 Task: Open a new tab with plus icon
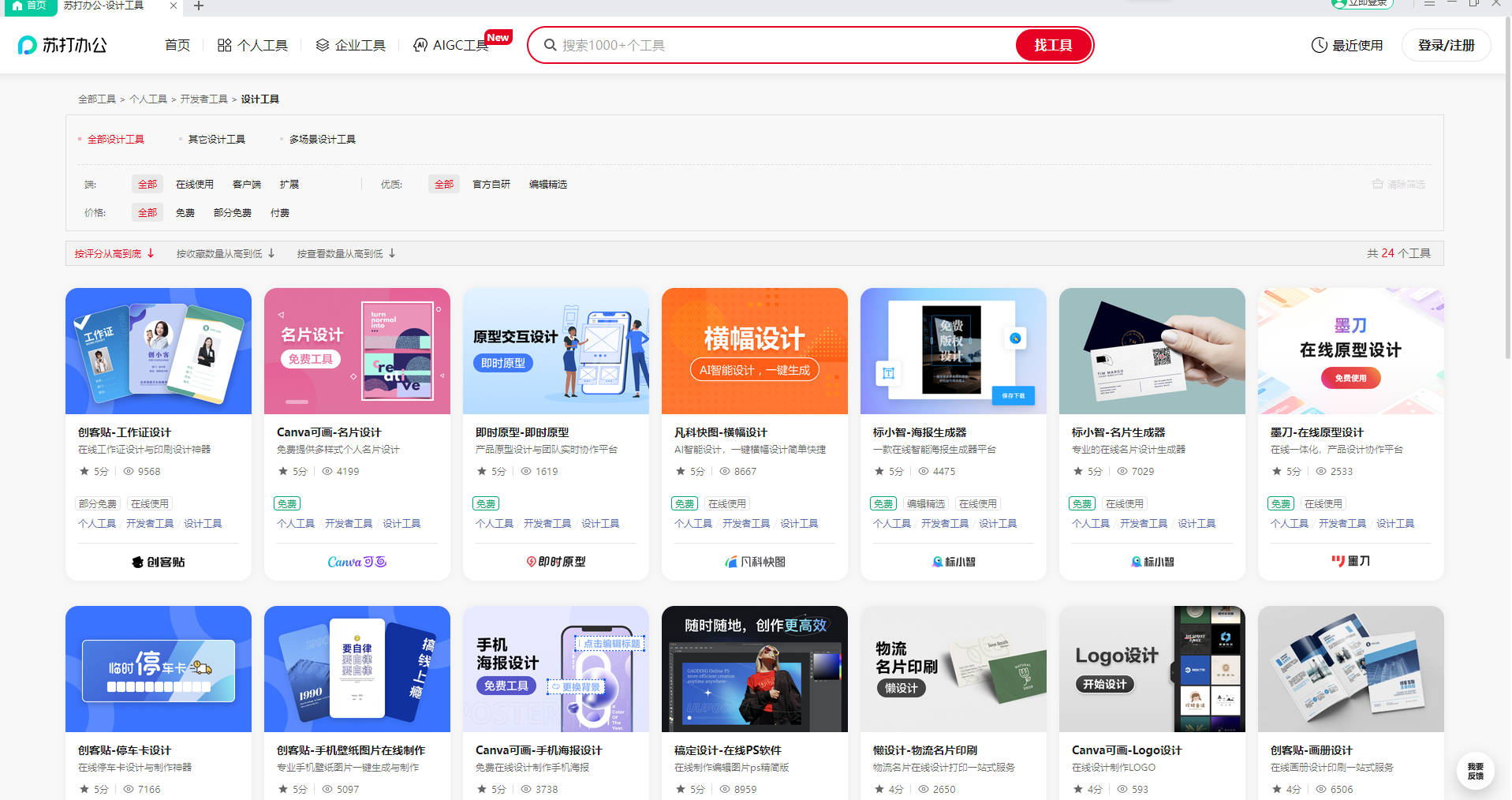coord(199,6)
